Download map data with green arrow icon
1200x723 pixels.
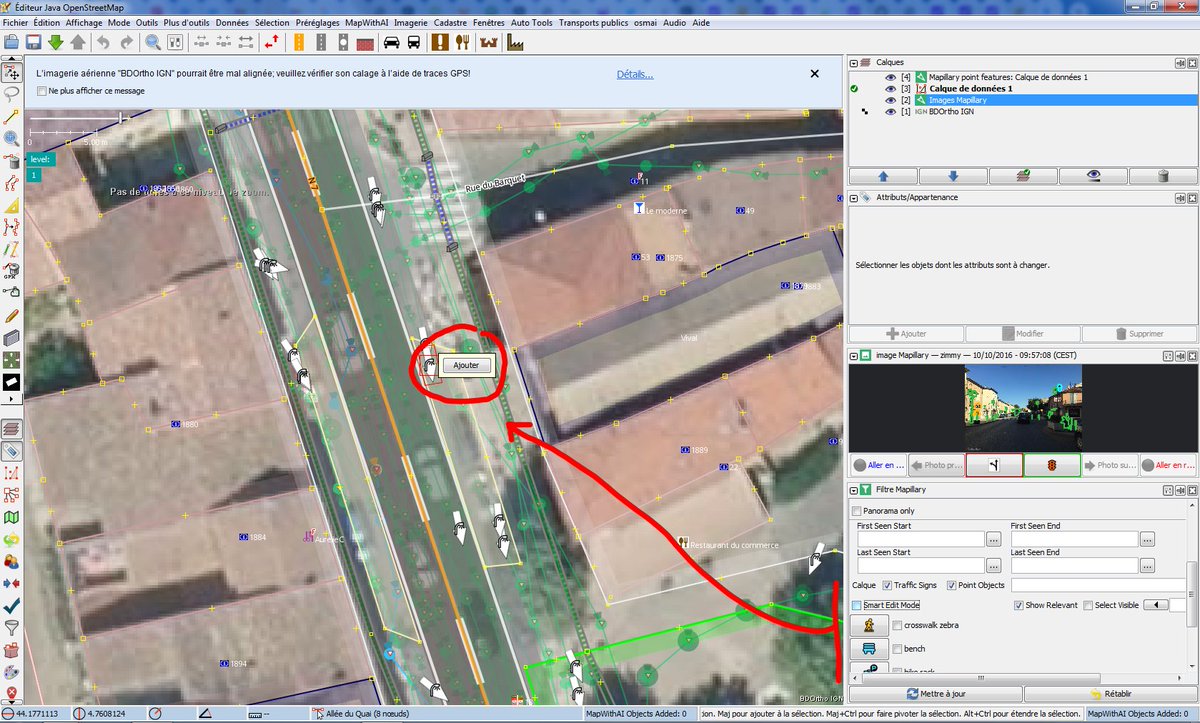click(56, 42)
